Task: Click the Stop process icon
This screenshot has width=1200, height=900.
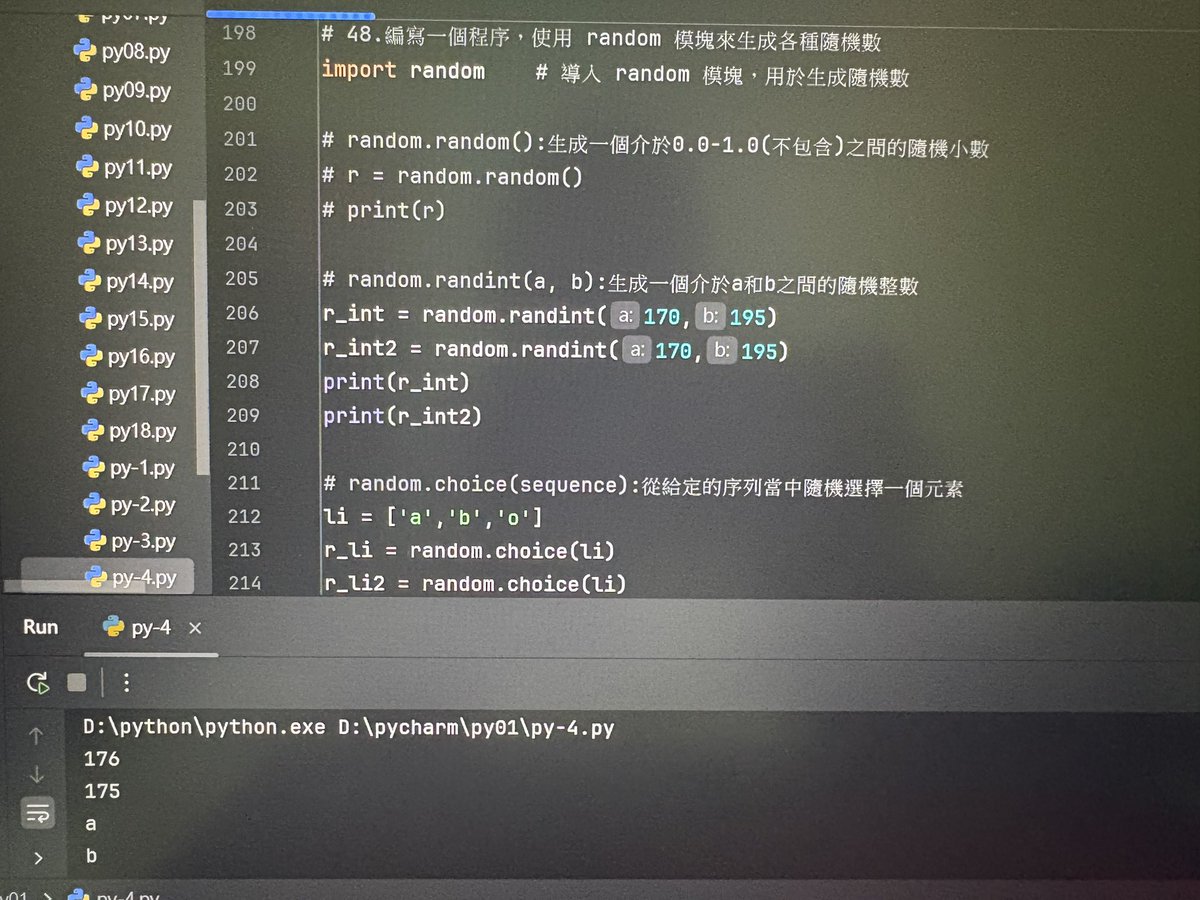Action: click(x=78, y=682)
